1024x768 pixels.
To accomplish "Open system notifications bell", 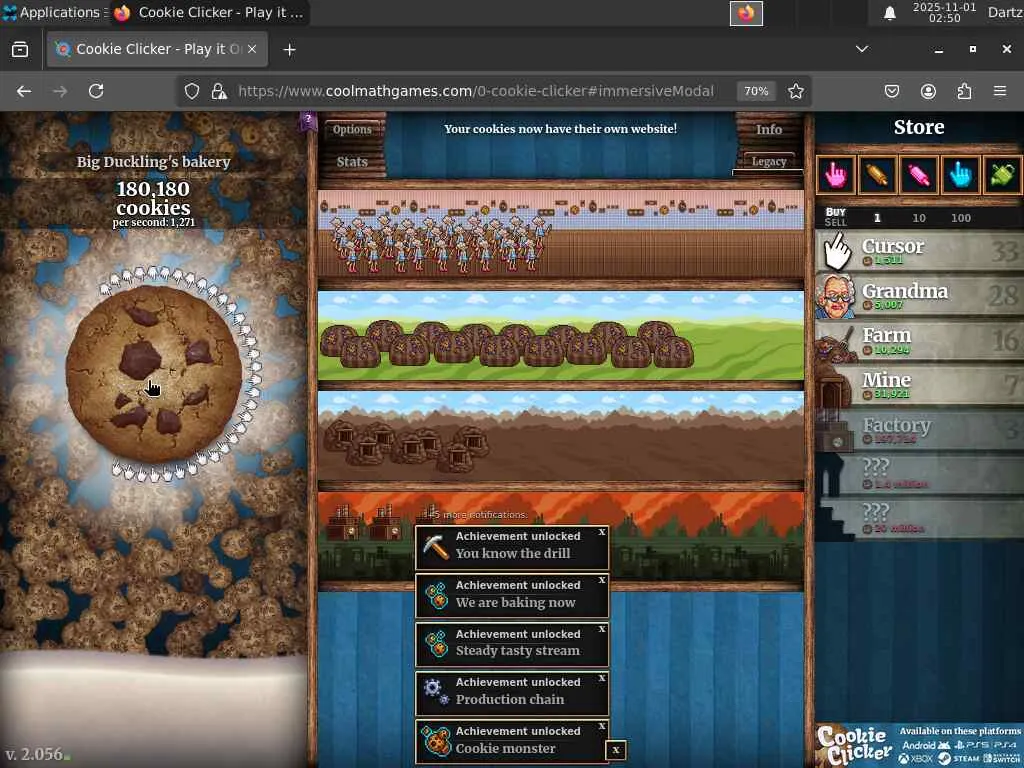I will (889, 13).
